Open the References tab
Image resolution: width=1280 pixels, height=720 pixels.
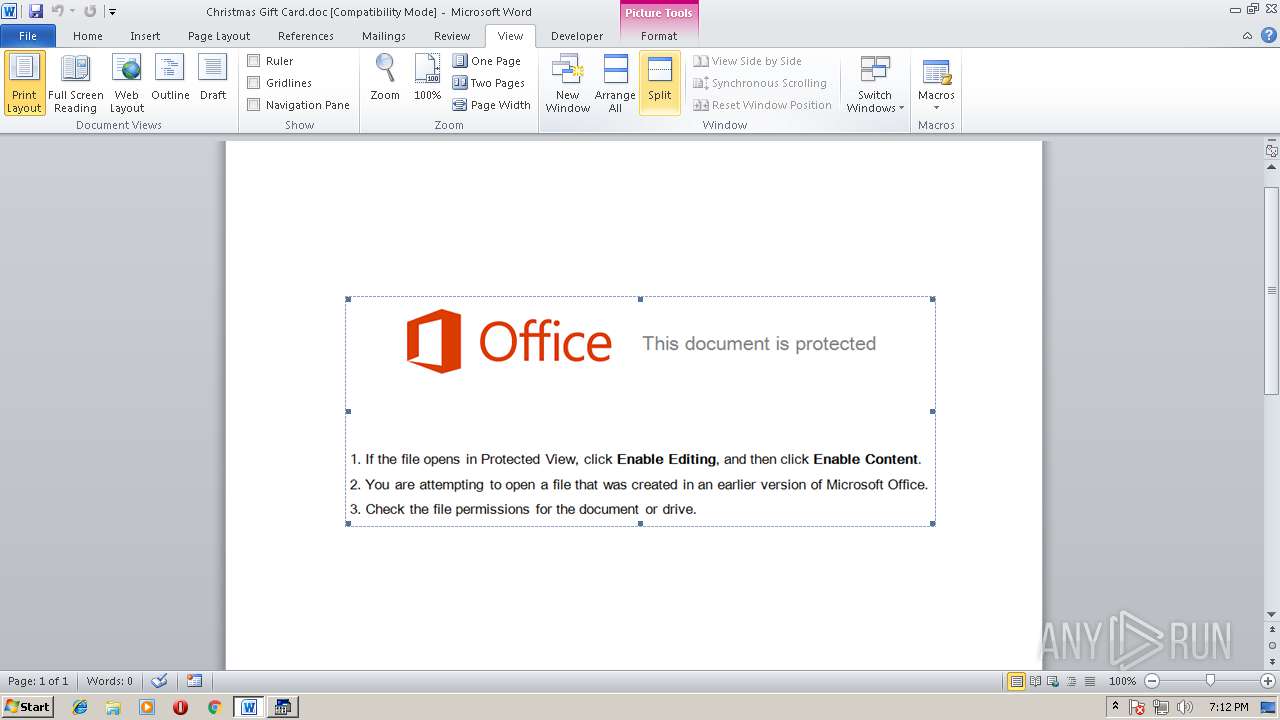pyautogui.click(x=306, y=36)
